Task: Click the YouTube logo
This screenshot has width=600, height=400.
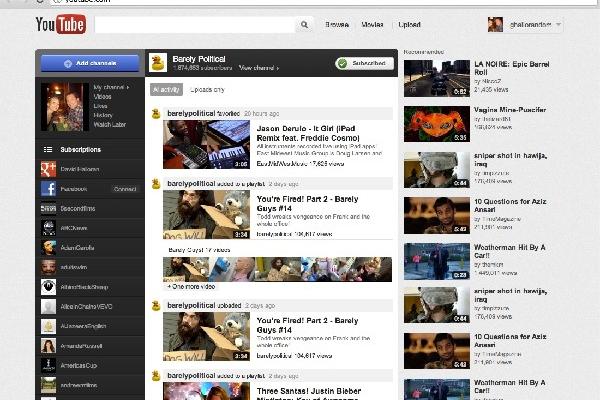Action: click(x=60, y=24)
